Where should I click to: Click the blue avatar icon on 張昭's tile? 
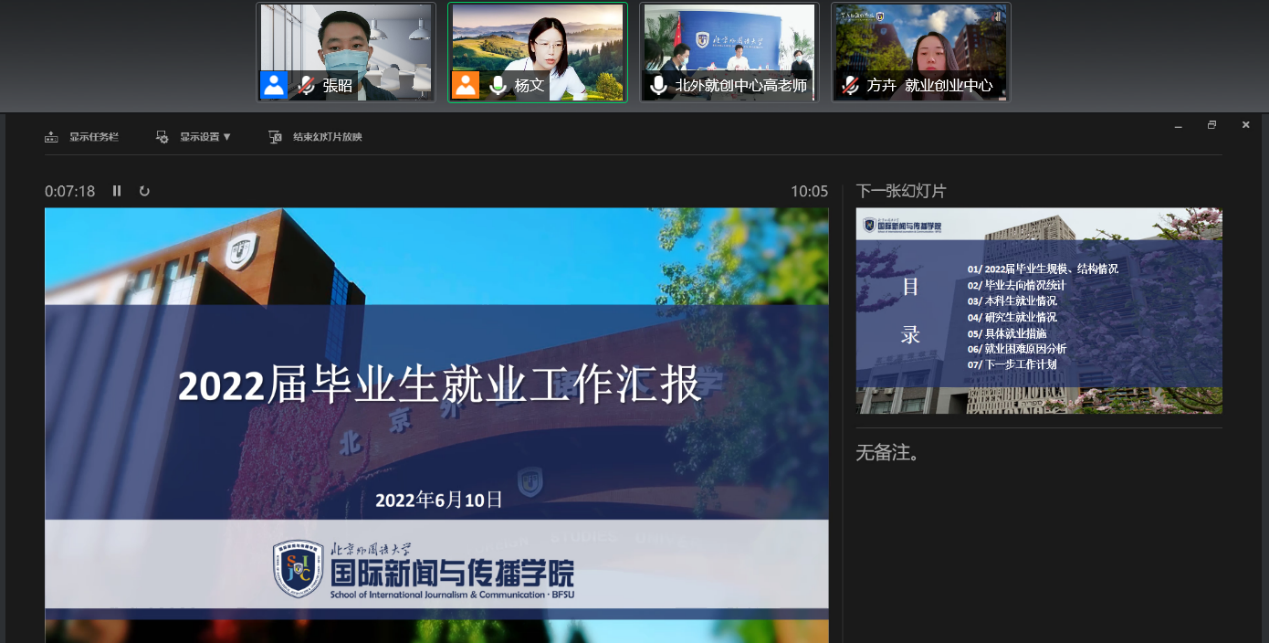274,85
